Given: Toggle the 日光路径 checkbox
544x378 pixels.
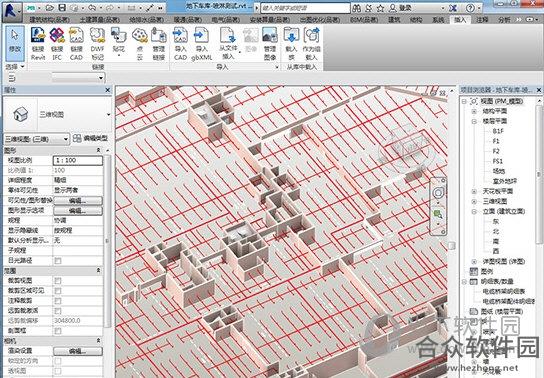Looking at the screenshot, I should pyautogui.click(x=58, y=260).
